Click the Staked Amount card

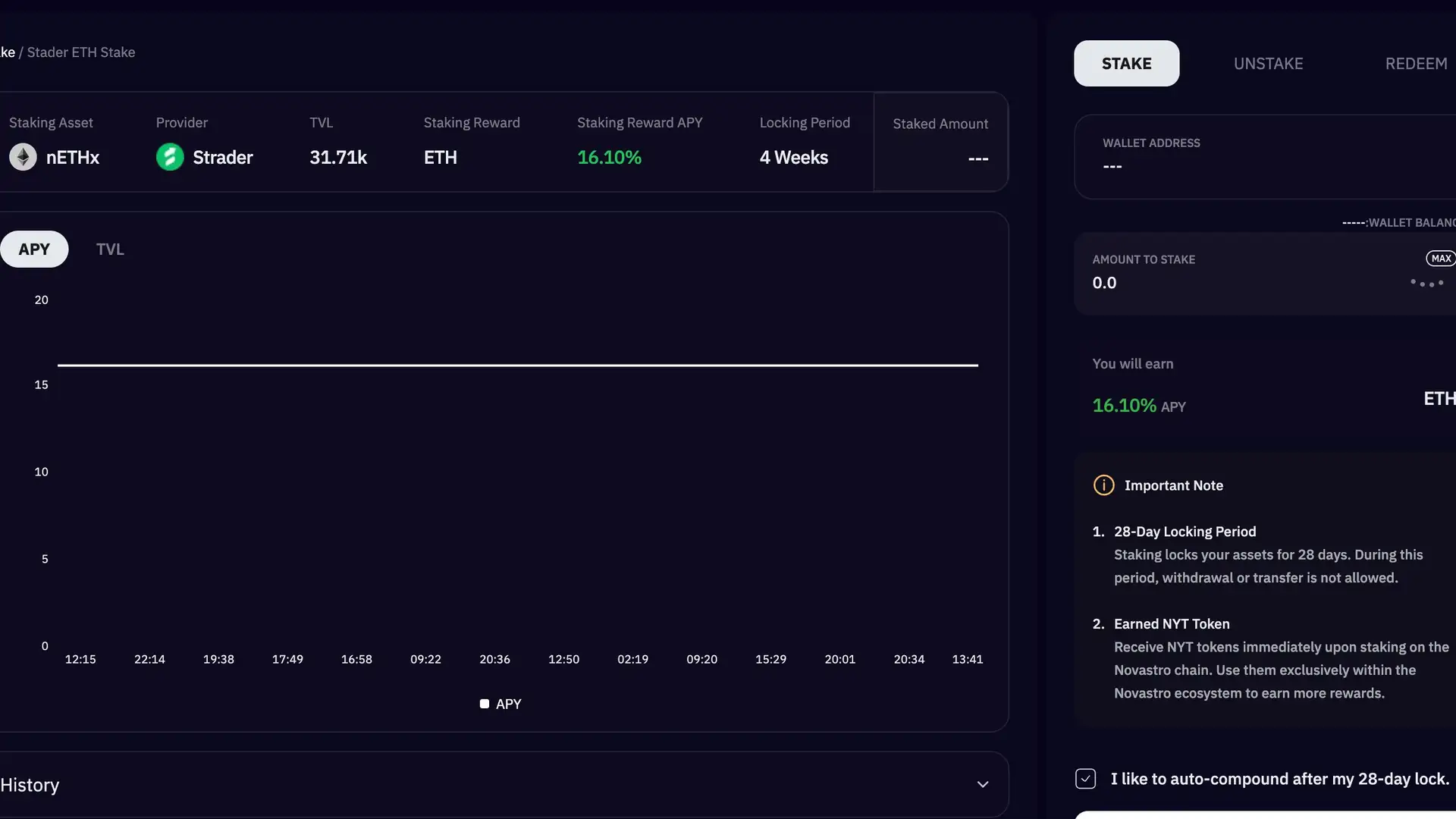(940, 142)
